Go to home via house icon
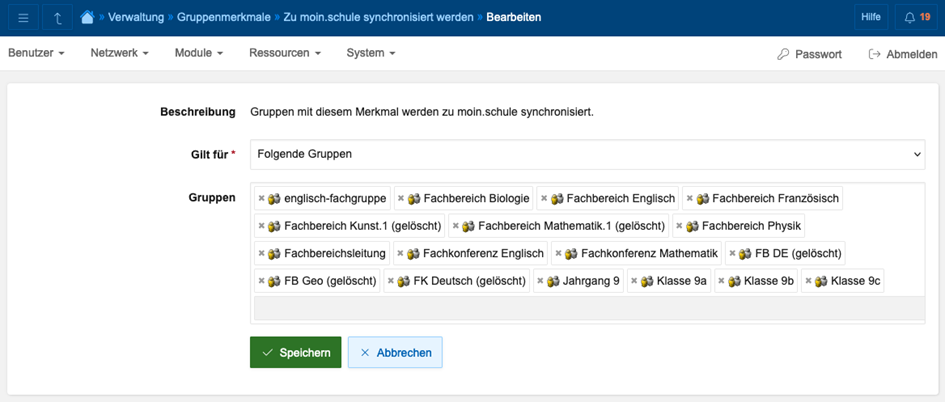This screenshot has width=945, height=402. pos(88,18)
